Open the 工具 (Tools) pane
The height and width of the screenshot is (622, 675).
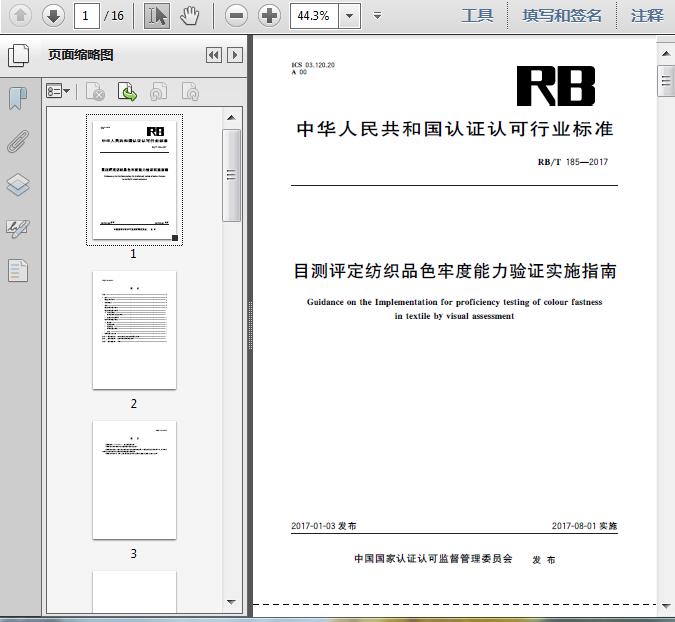point(477,15)
